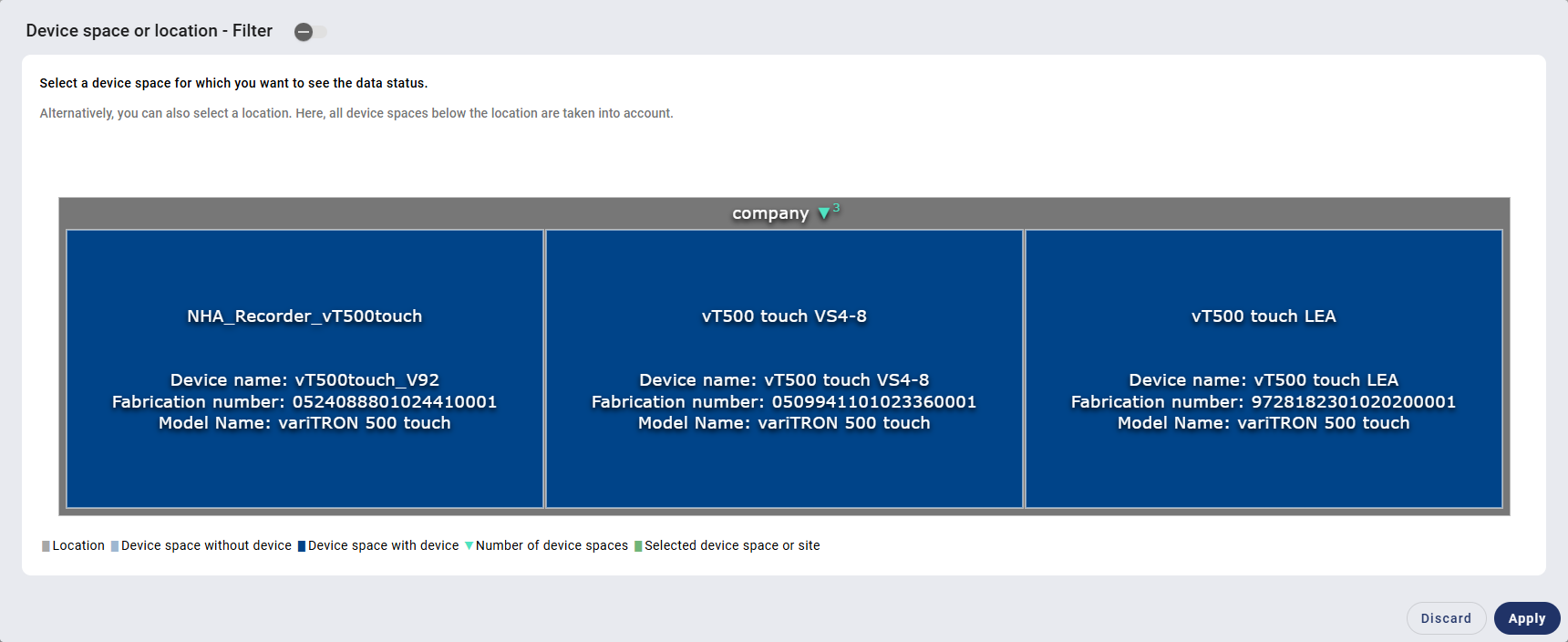Click the device count superscript beside company
The height and width of the screenshot is (642, 1568).
point(836,208)
